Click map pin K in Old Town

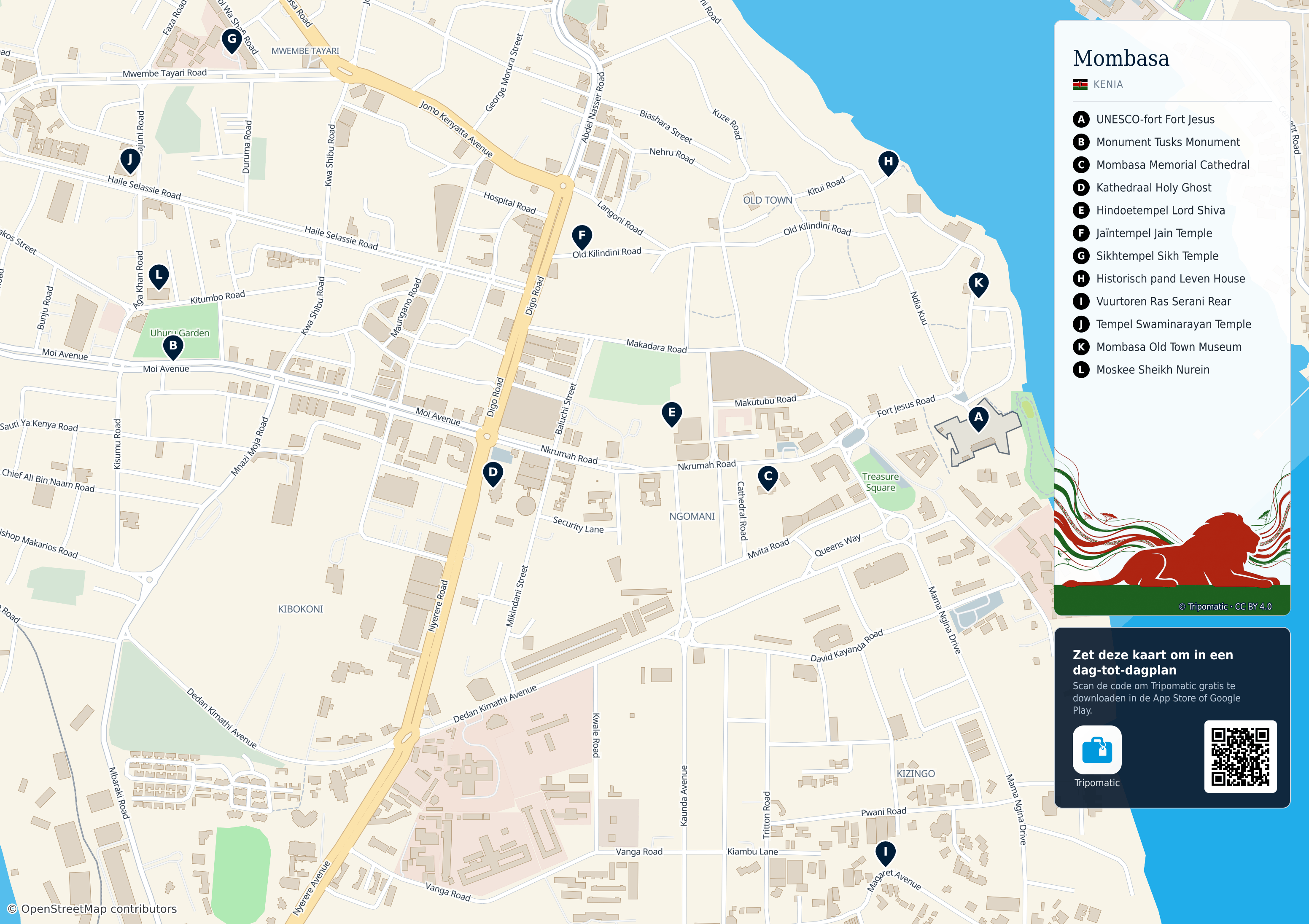[x=978, y=285]
